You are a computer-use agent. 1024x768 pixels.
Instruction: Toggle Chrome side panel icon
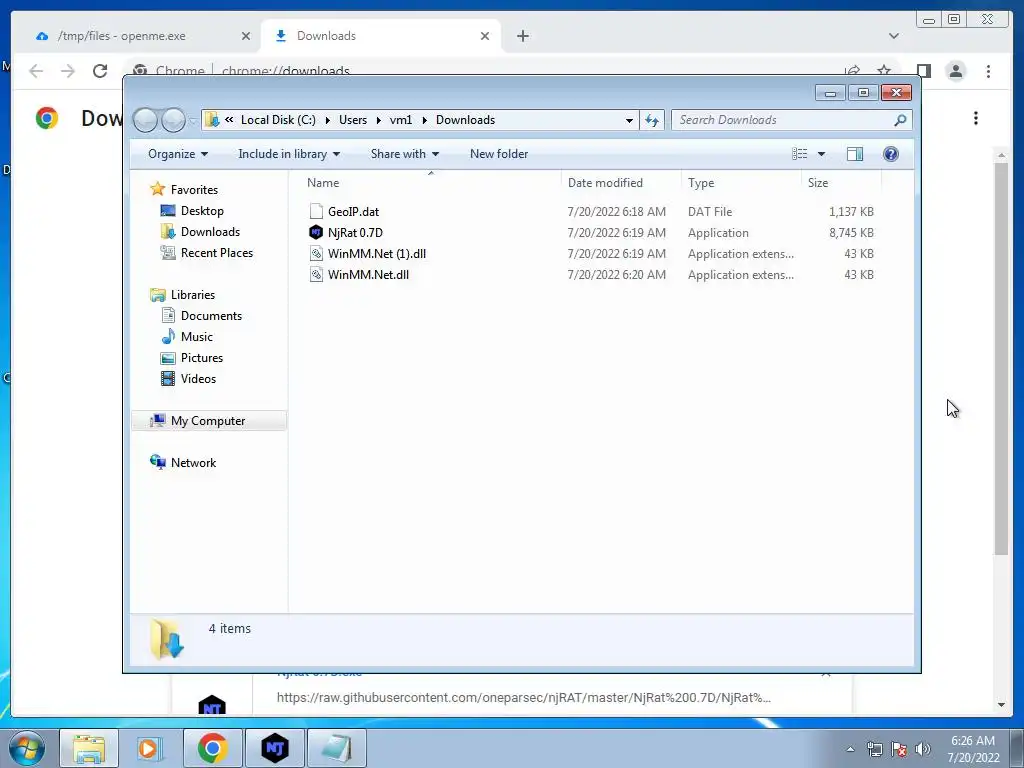923,71
